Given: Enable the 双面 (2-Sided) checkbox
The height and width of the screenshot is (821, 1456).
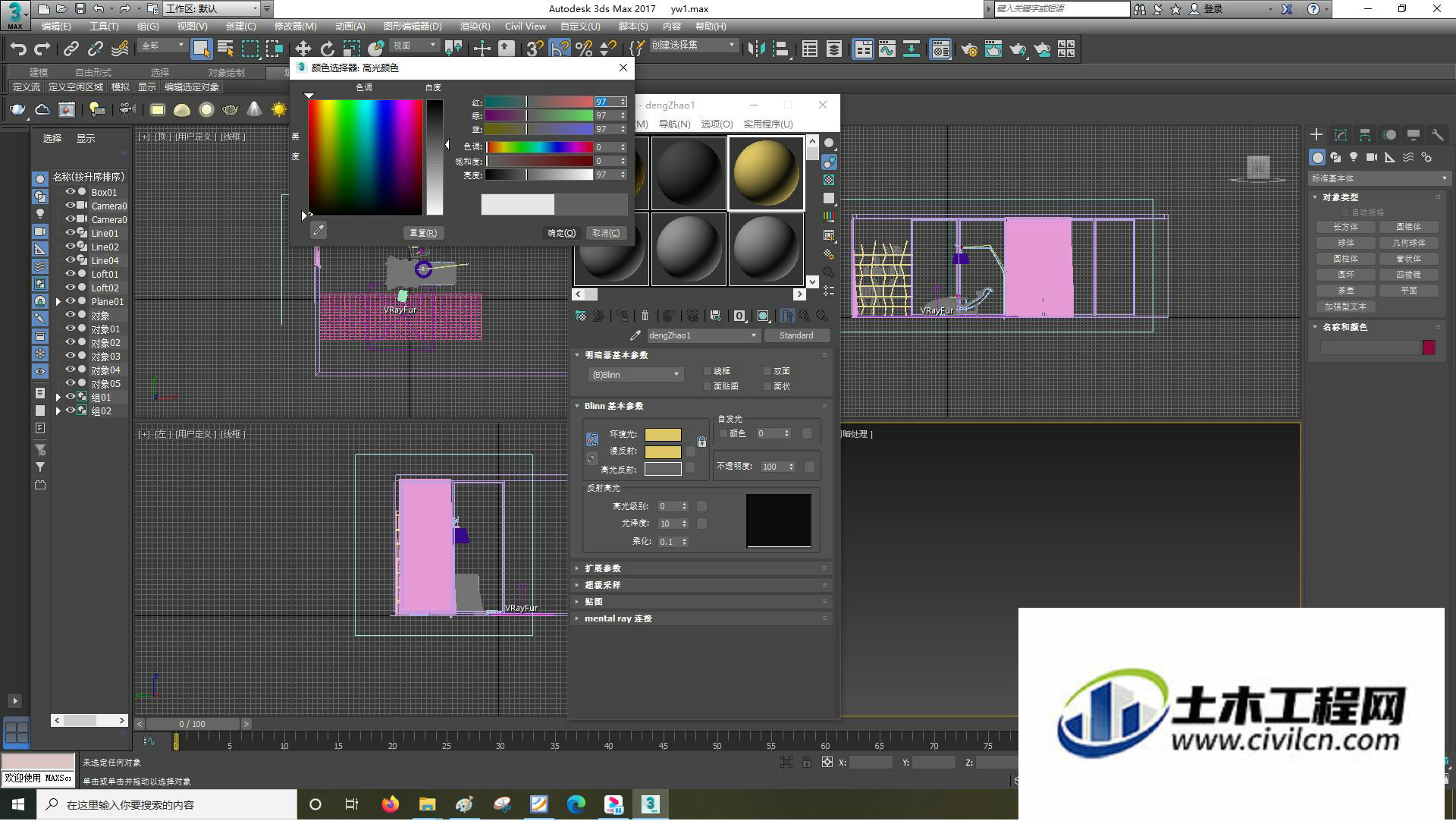Looking at the screenshot, I should tap(767, 371).
